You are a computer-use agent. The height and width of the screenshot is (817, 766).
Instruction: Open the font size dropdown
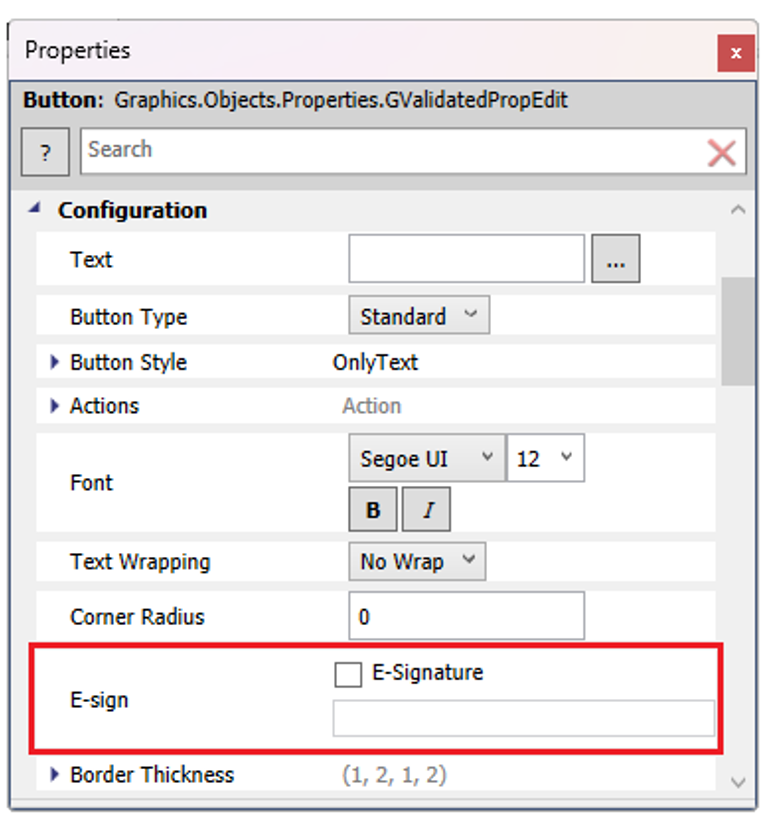coord(545,459)
